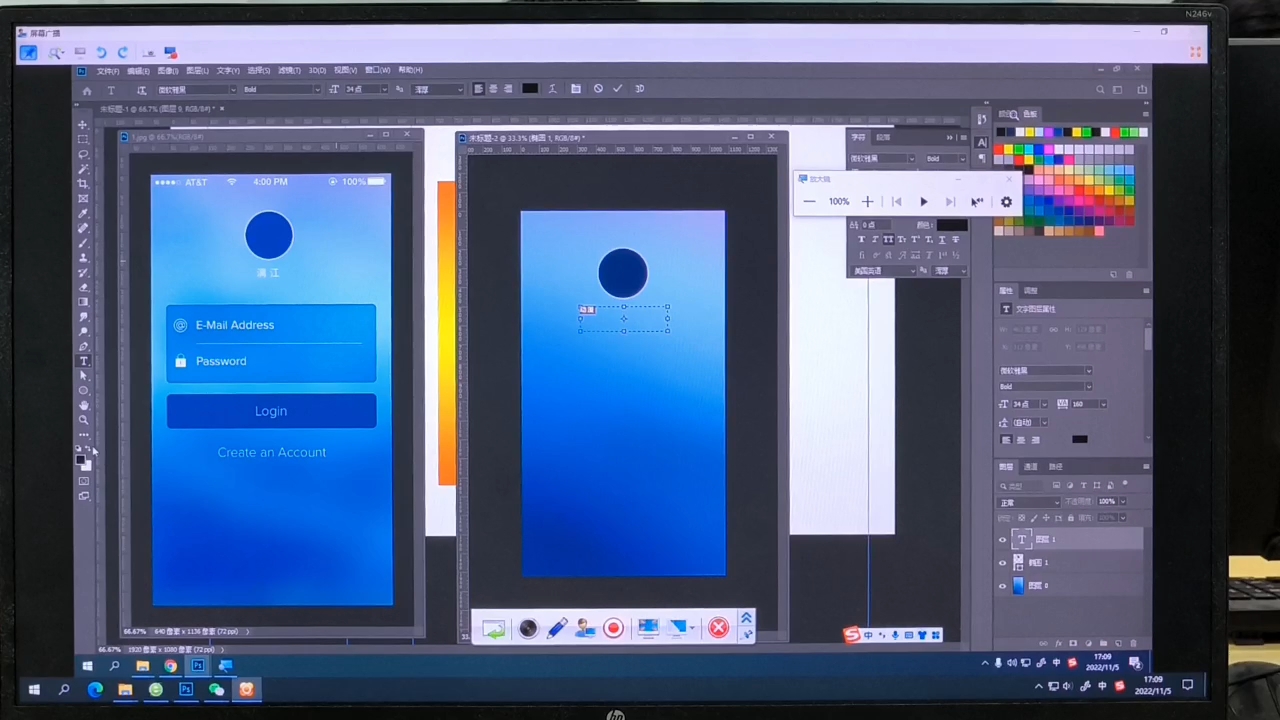
Task: Click the blue pencil icon in floating toolbar
Action: [x=557, y=628]
